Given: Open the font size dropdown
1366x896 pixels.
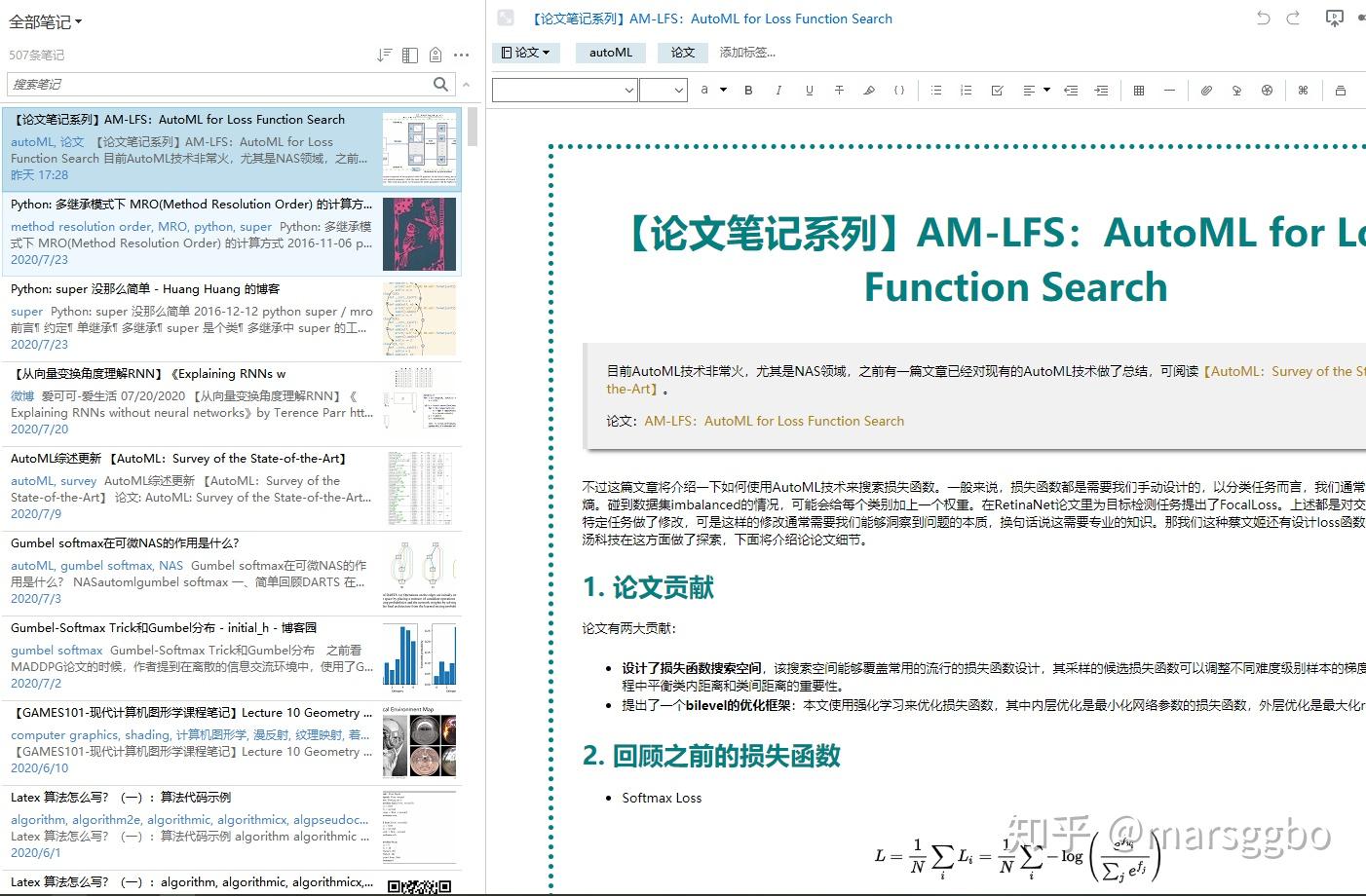Looking at the screenshot, I should click(664, 91).
